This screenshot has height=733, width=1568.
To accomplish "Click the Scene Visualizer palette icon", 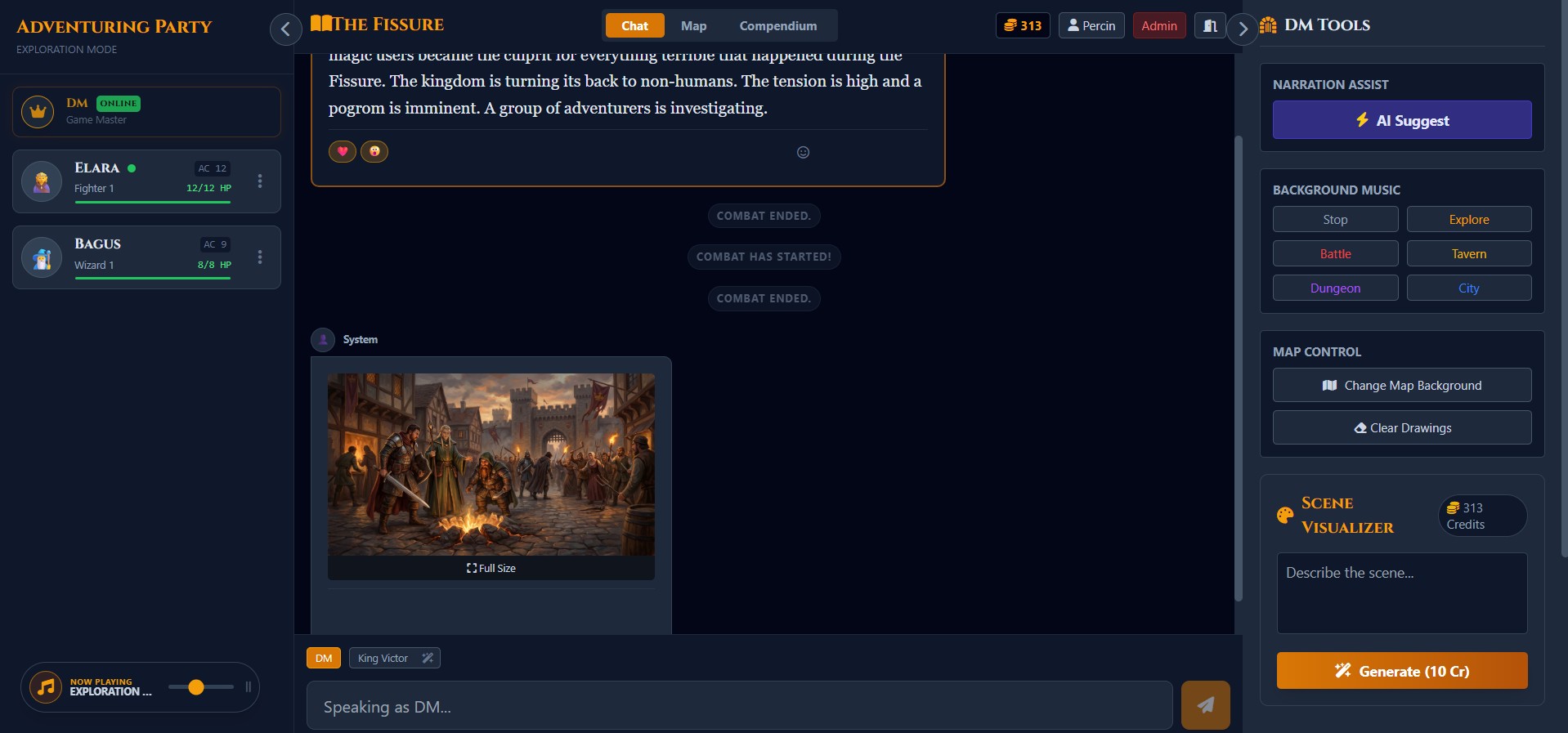I will [1285, 515].
